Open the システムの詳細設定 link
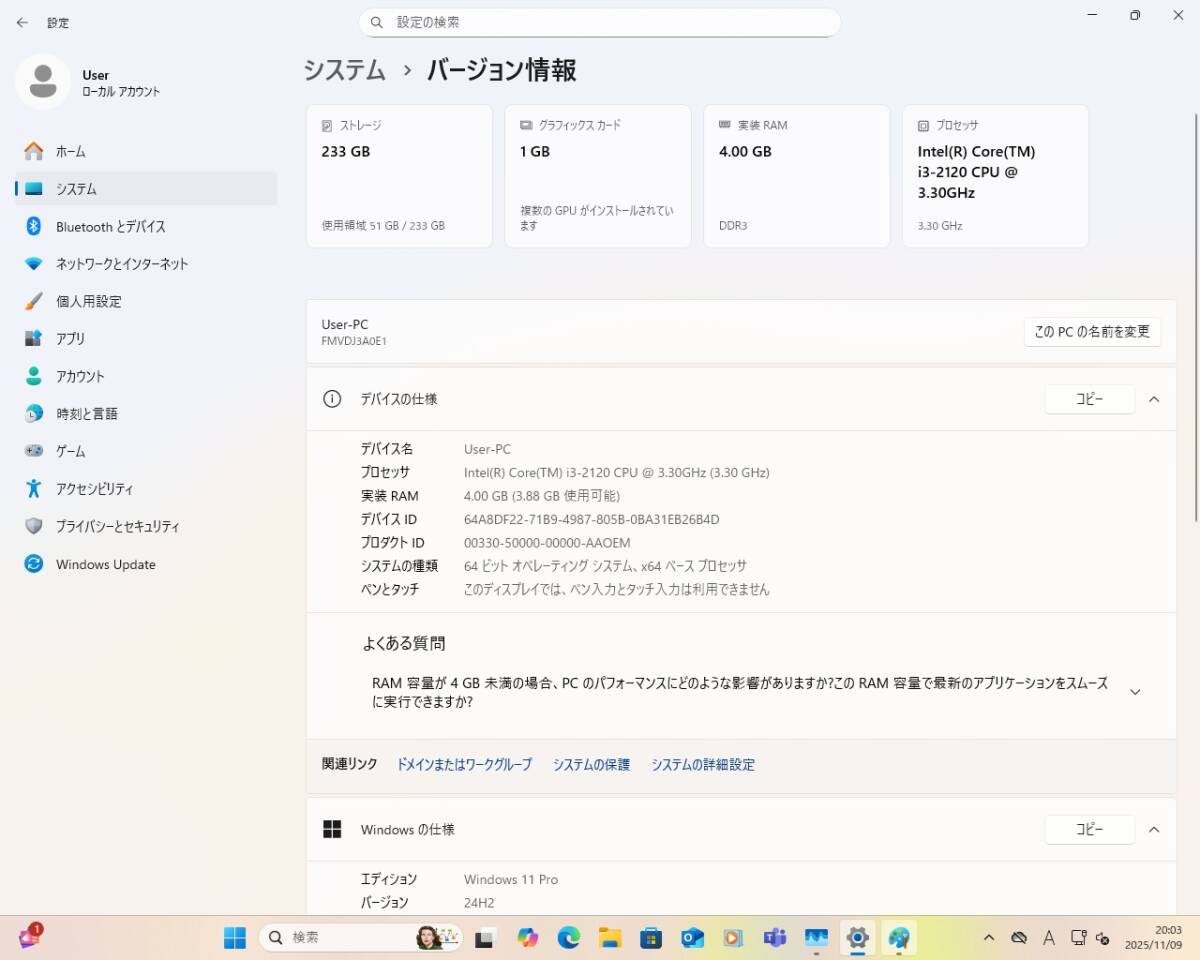The height and width of the screenshot is (960, 1200). [703, 764]
